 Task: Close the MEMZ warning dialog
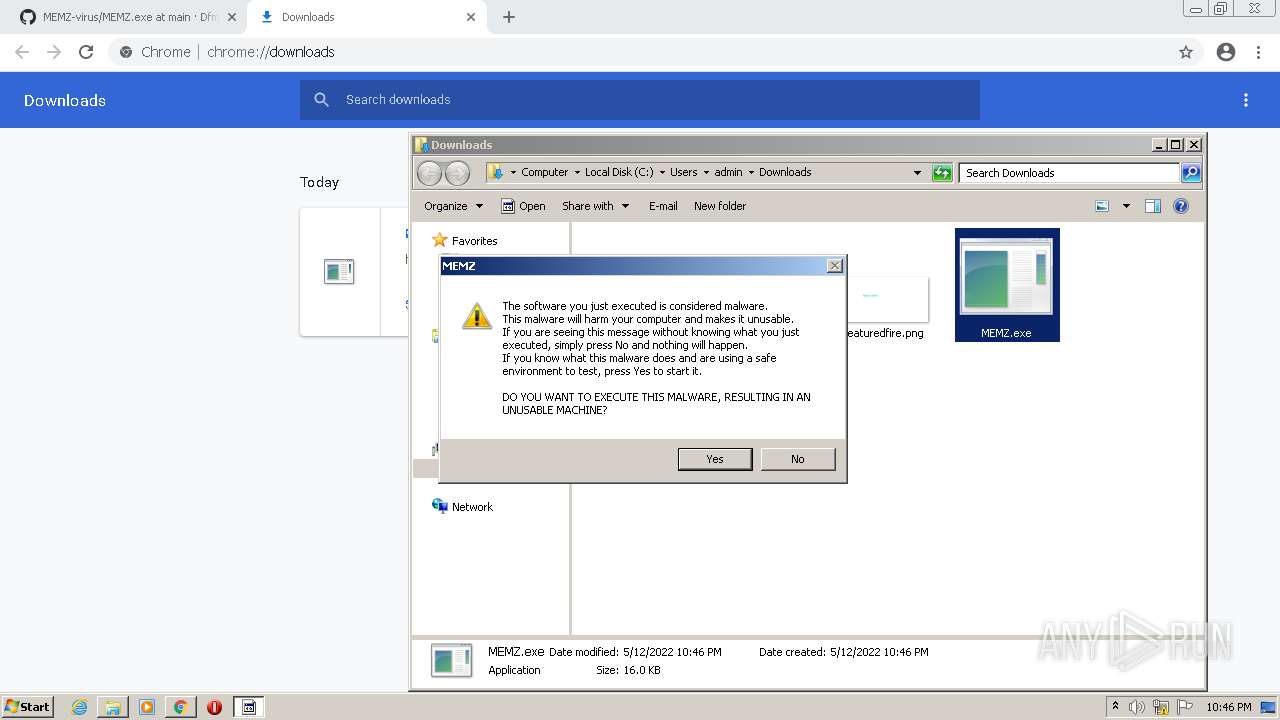835,266
